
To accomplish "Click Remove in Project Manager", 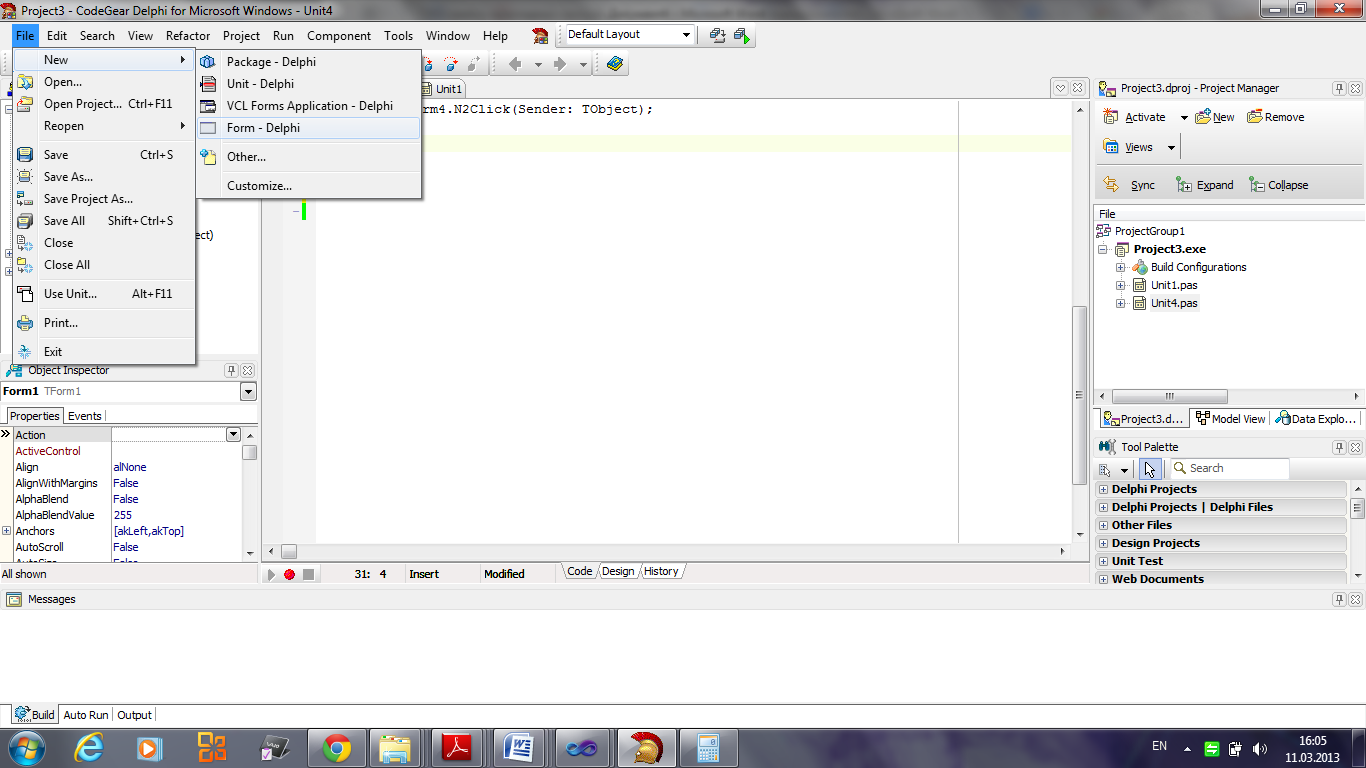I will [x=1276, y=117].
